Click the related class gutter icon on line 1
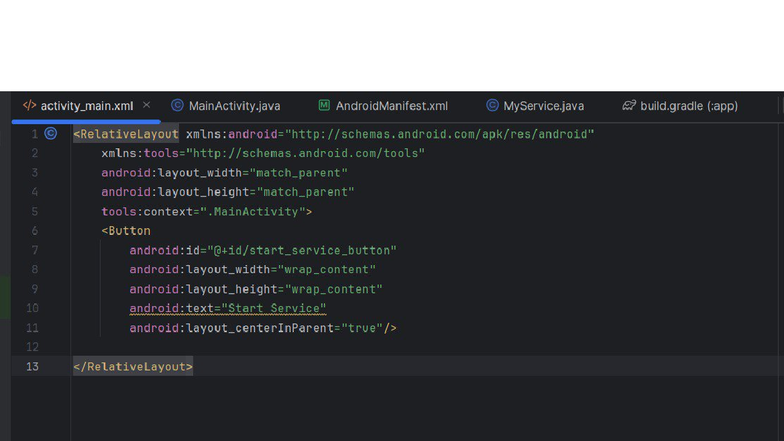This screenshot has width=784, height=441. pyautogui.click(x=50, y=134)
